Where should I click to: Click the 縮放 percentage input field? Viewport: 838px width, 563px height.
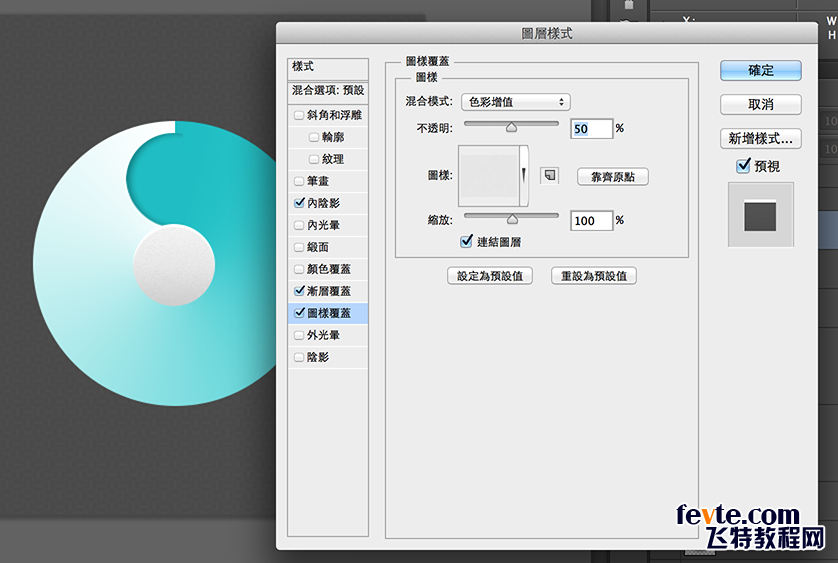[590, 220]
